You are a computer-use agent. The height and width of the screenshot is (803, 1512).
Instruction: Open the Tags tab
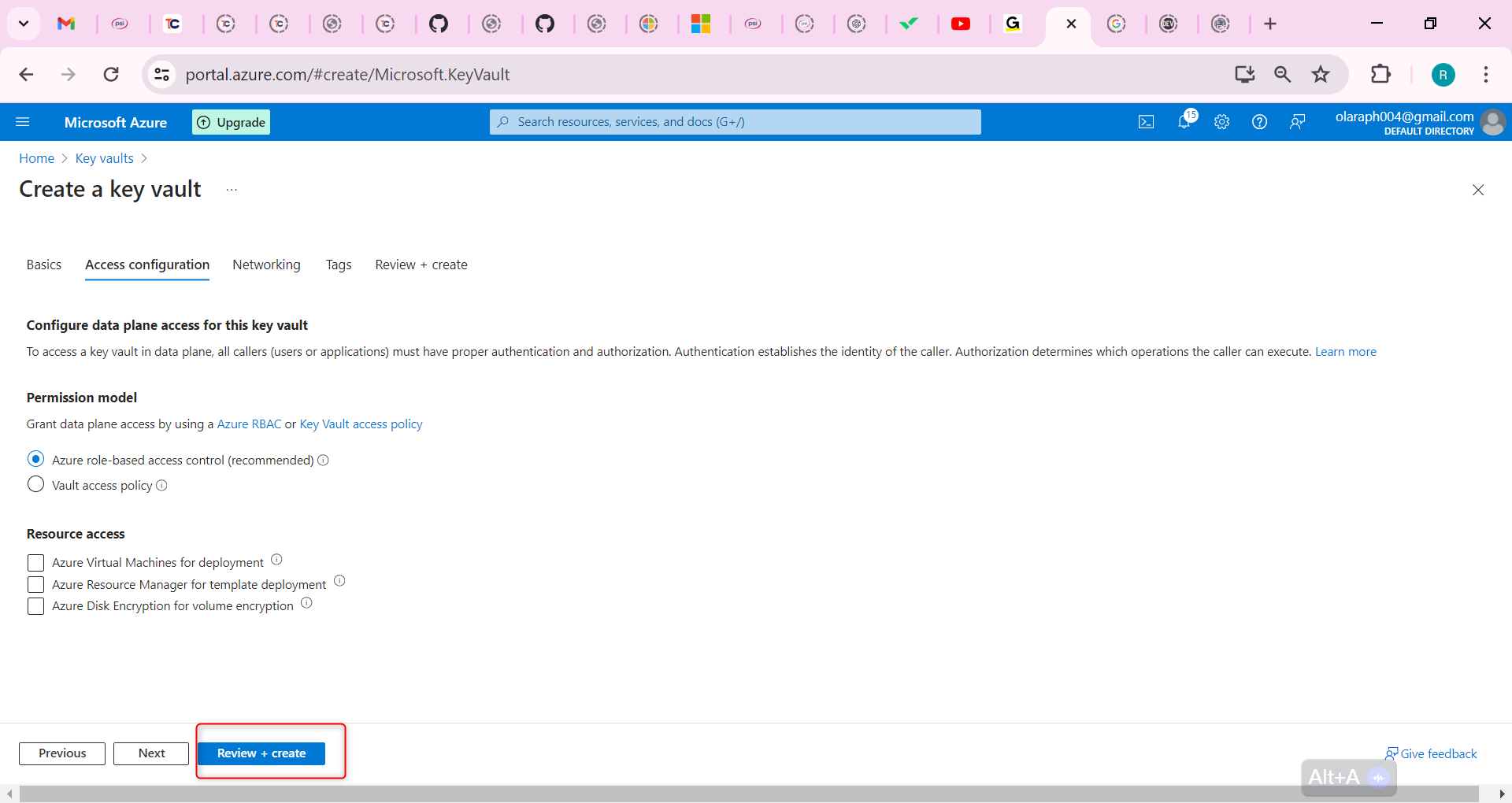[339, 265]
